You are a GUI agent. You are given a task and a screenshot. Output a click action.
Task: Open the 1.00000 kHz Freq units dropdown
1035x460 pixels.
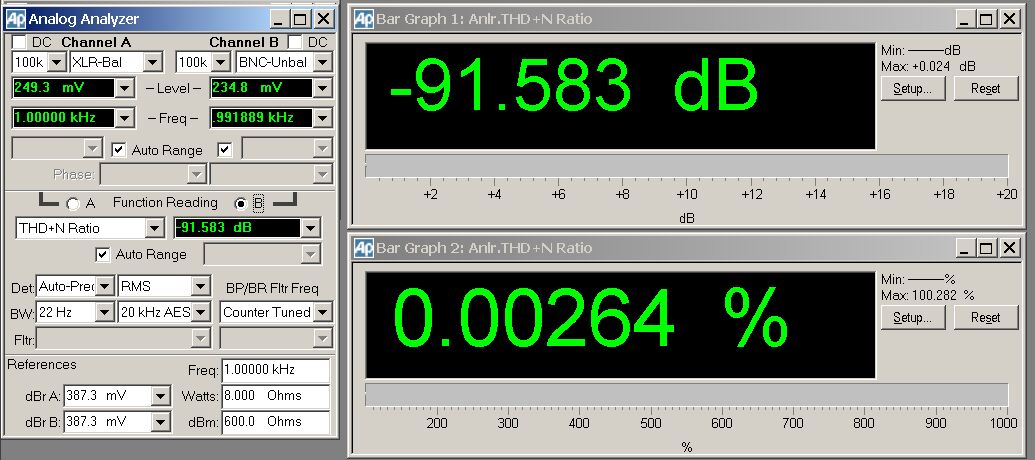[x=125, y=118]
